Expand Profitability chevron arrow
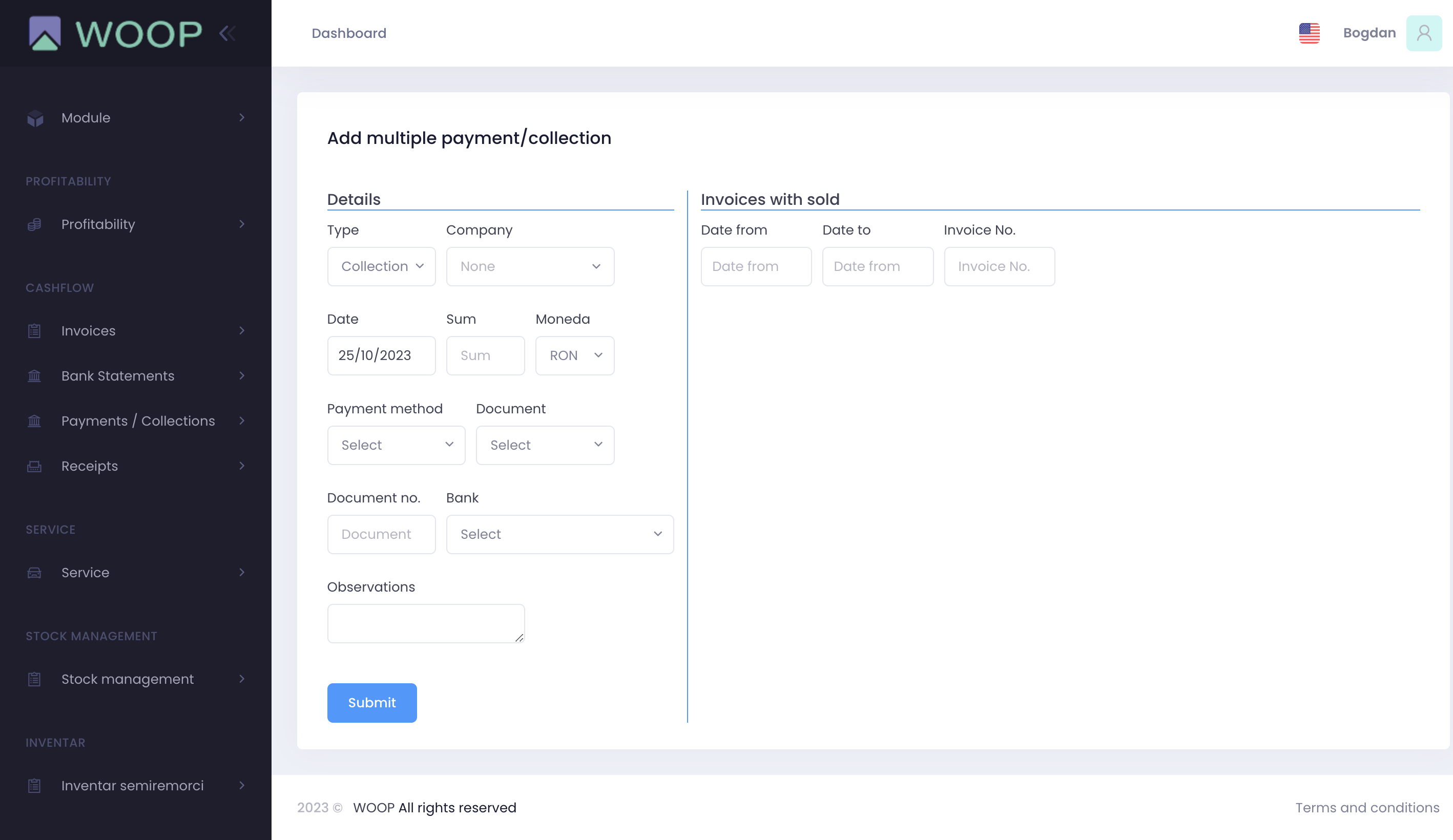 click(242, 224)
